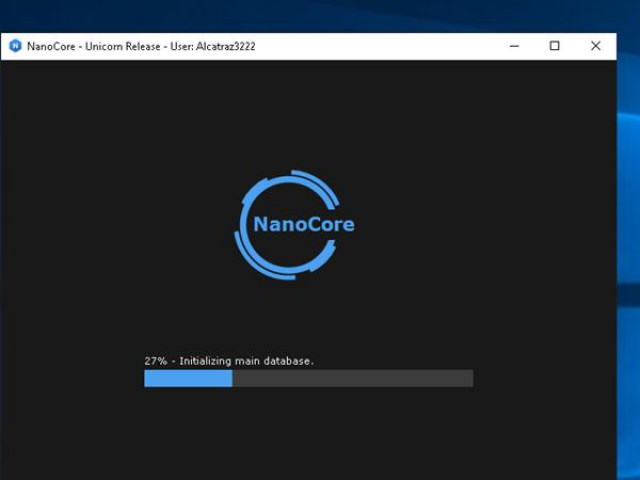Click the gray unfilled progress bar section
The height and width of the screenshot is (480, 640).
tap(352, 378)
